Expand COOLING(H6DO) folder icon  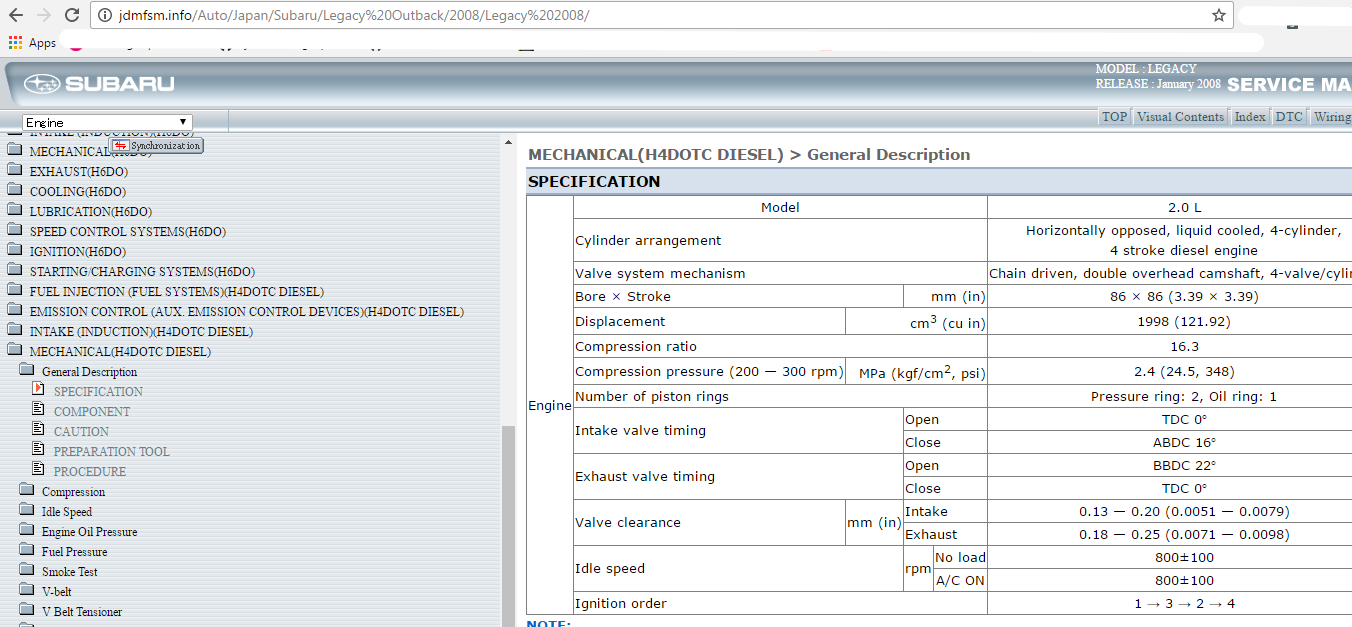(14, 190)
